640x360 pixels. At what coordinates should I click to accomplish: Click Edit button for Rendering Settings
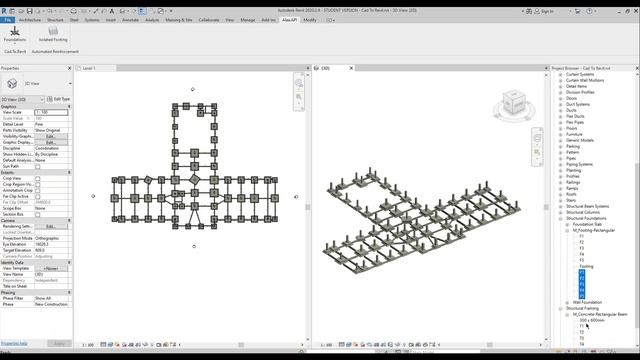(x=51, y=226)
